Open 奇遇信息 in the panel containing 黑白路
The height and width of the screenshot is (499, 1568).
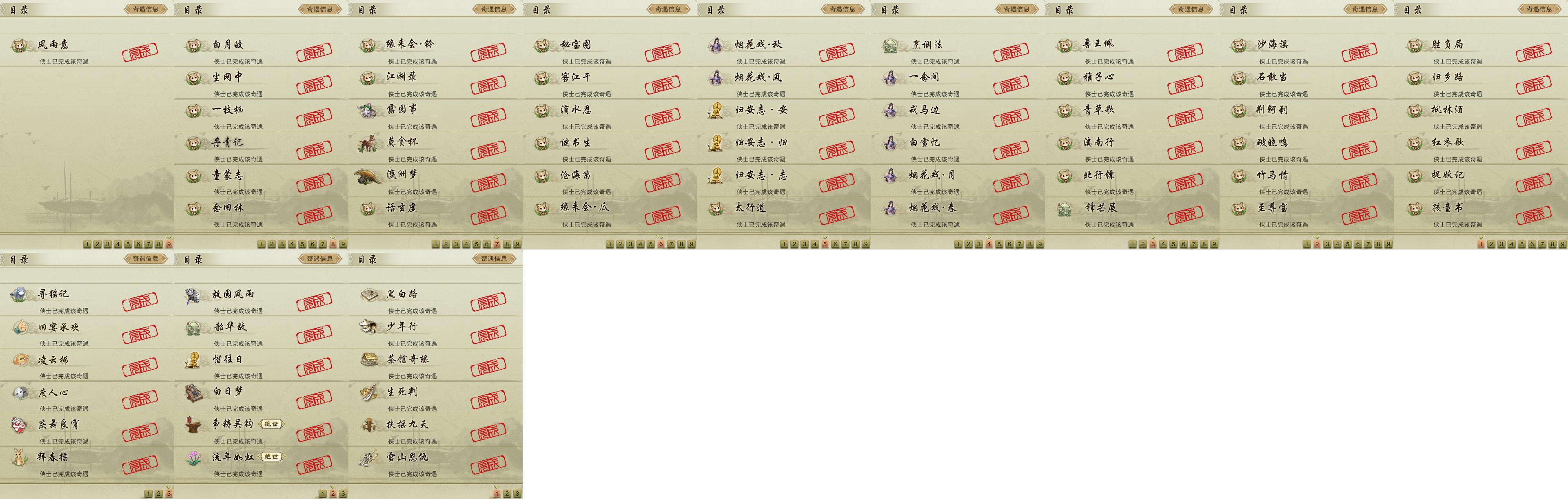click(494, 258)
